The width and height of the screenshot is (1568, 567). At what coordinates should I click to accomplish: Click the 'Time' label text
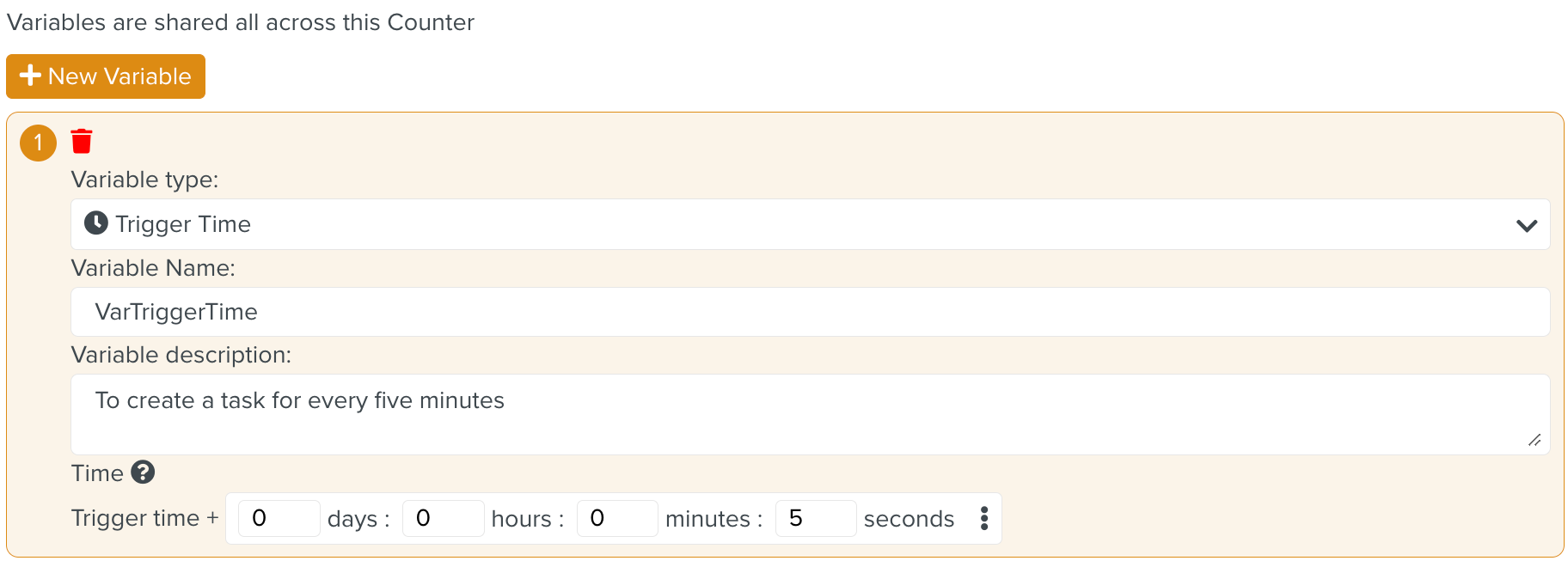(x=97, y=473)
